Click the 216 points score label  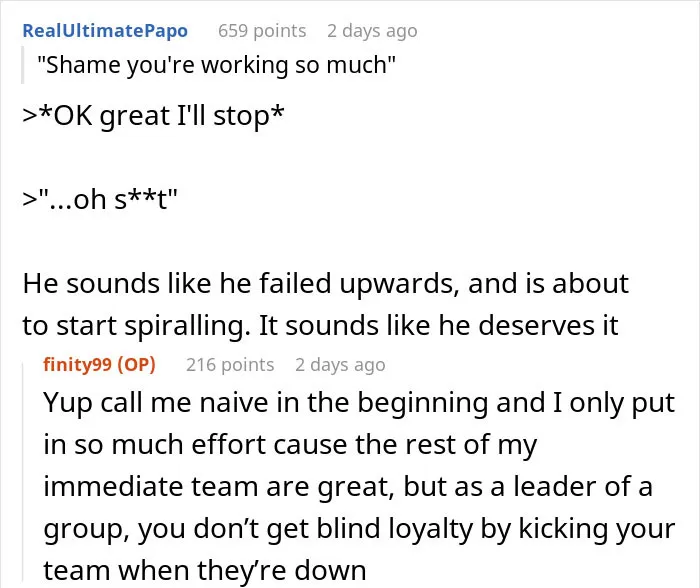point(230,365)
